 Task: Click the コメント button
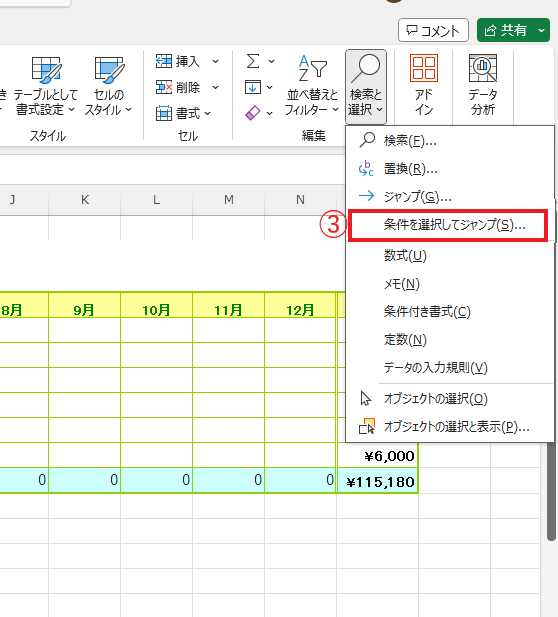(433, 30)
